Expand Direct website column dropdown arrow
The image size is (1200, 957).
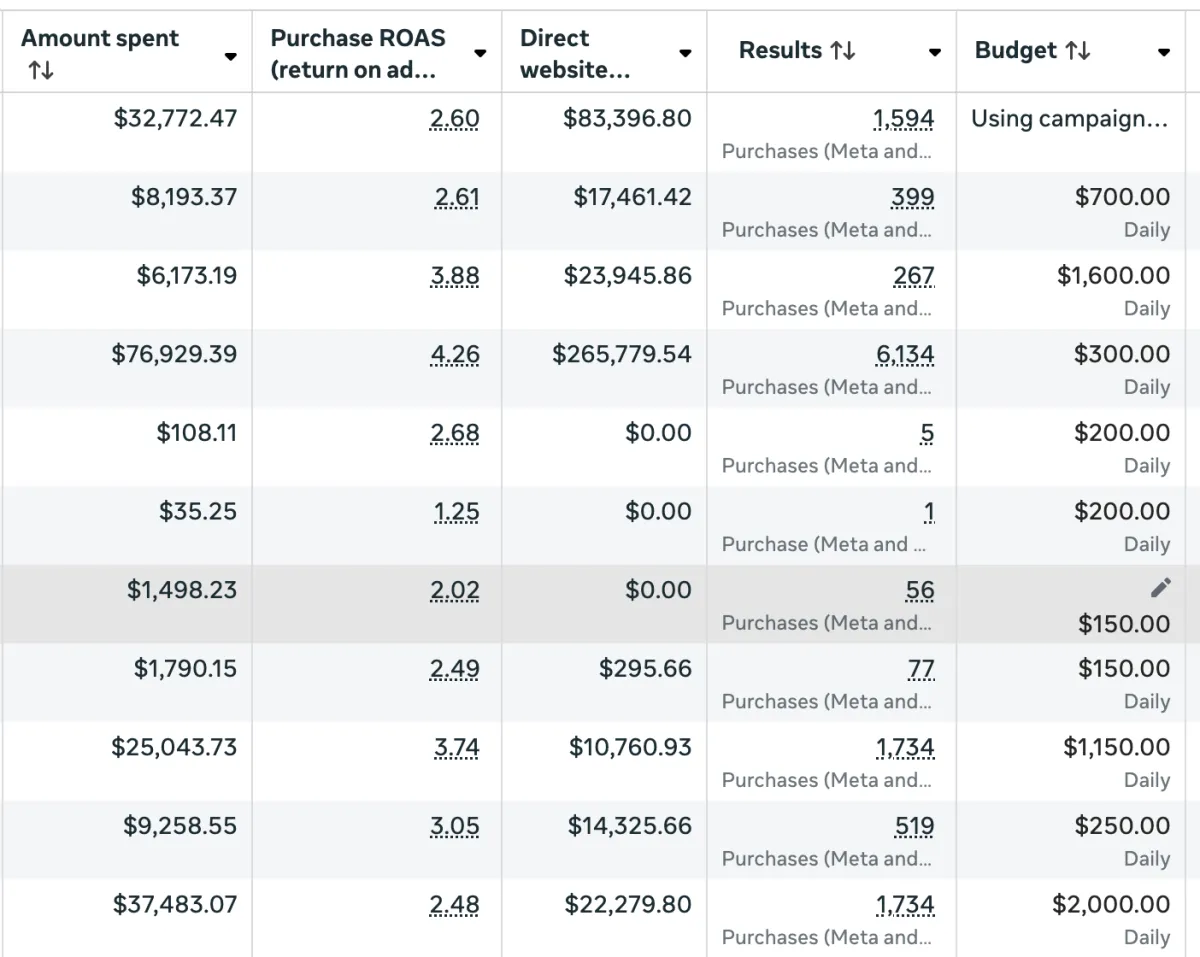(x=685, y=53)
